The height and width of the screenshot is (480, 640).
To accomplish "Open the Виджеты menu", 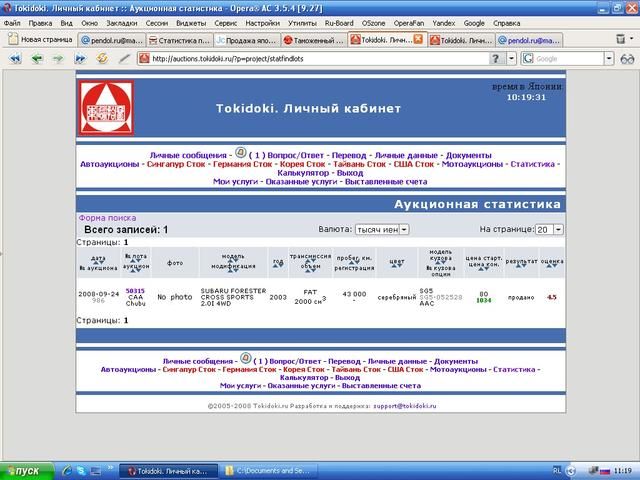I will 191,23.
